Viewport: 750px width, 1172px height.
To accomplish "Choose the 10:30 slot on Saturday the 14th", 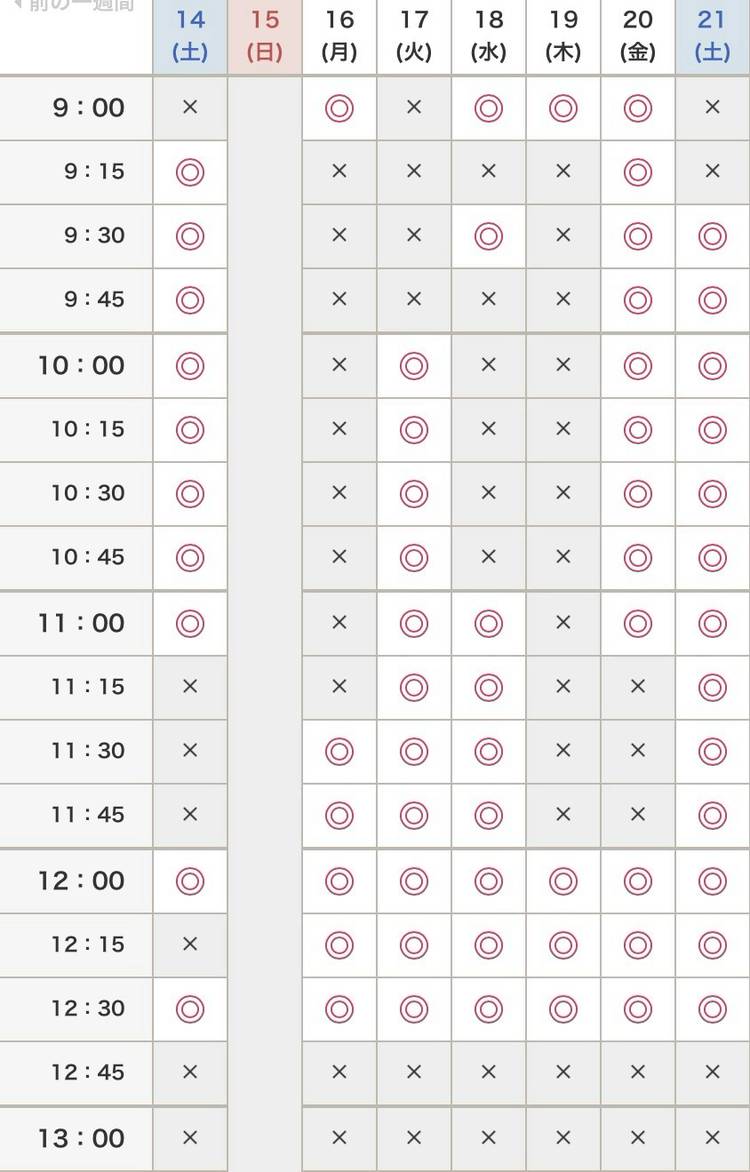I will pyautogui.click(x=190, y=493).
